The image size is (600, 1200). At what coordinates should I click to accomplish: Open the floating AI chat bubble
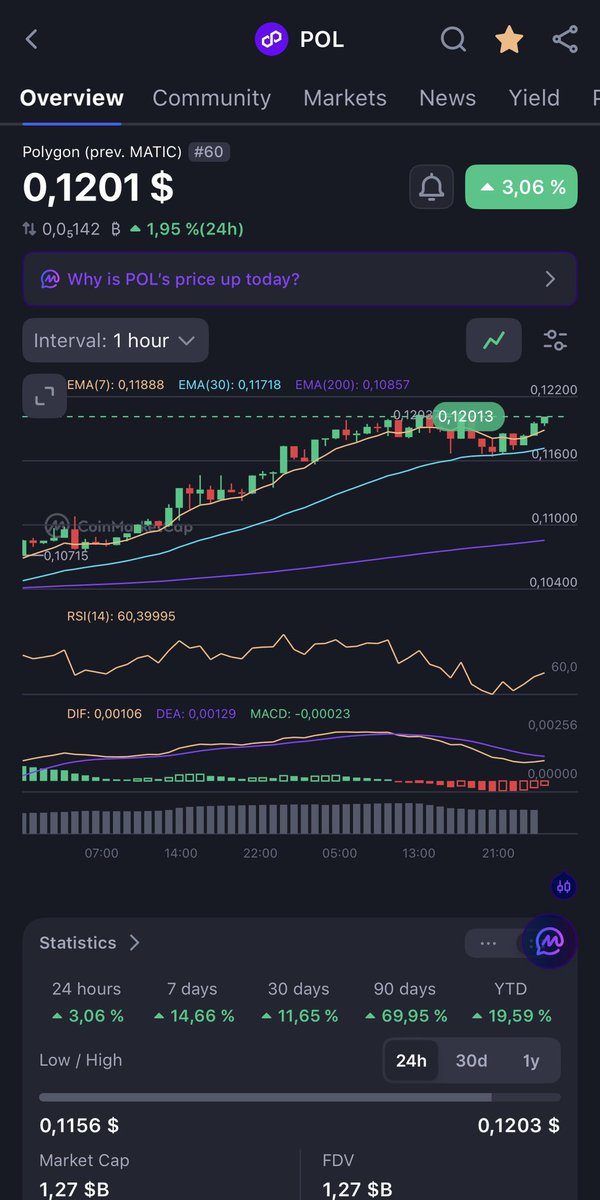[550, 941]
